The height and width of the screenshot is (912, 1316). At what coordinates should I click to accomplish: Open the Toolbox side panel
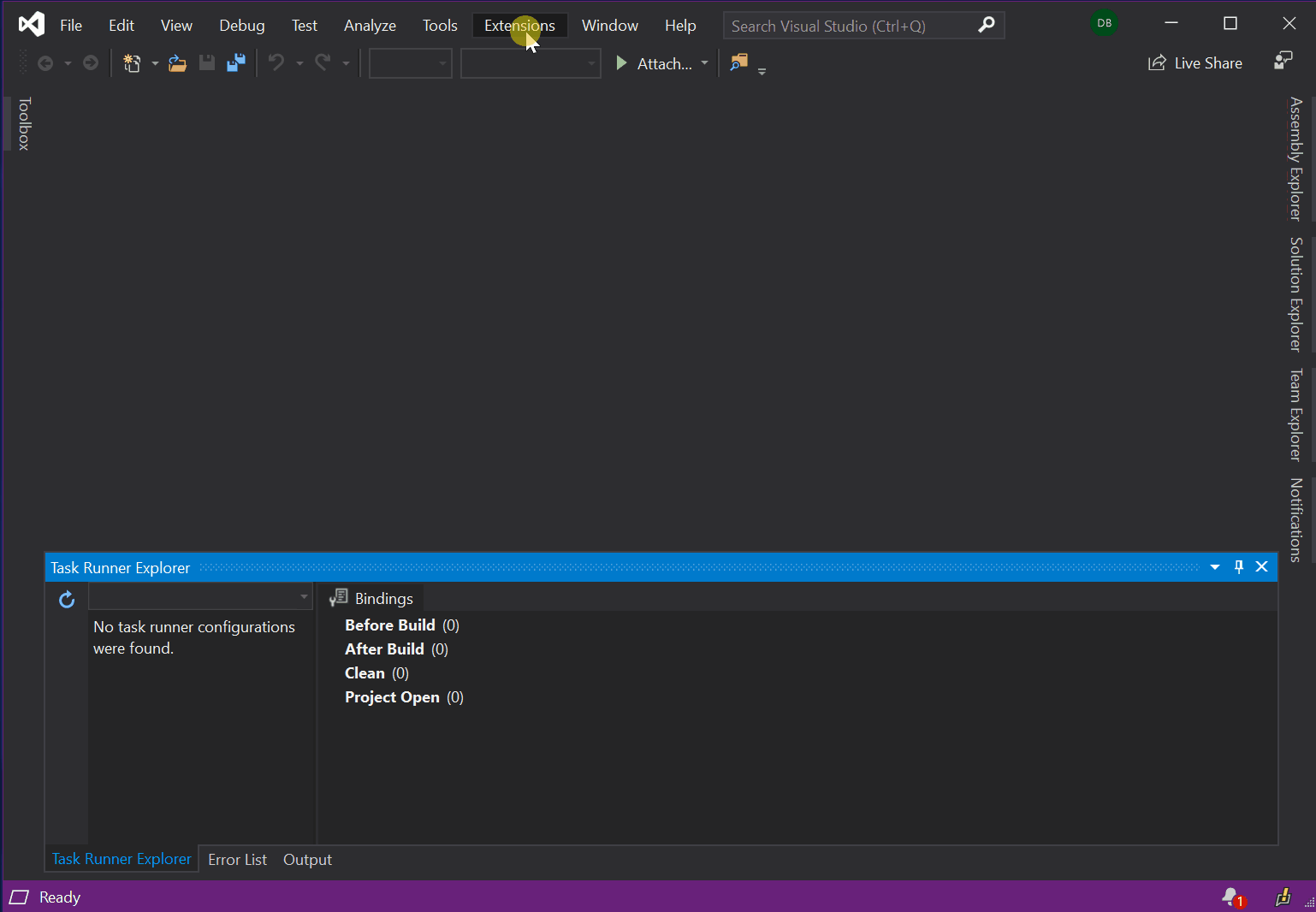coord(24,124)
